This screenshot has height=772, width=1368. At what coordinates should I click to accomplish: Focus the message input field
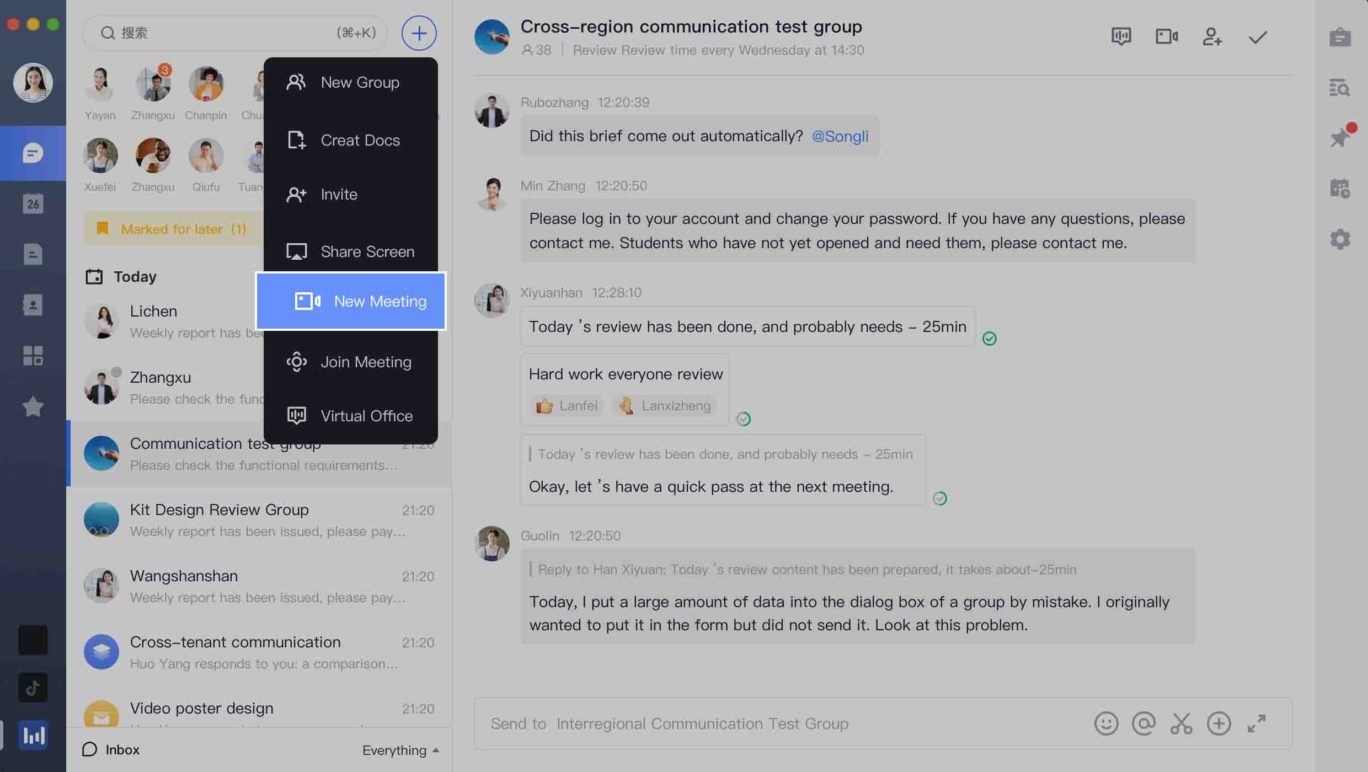pos(780,724)
